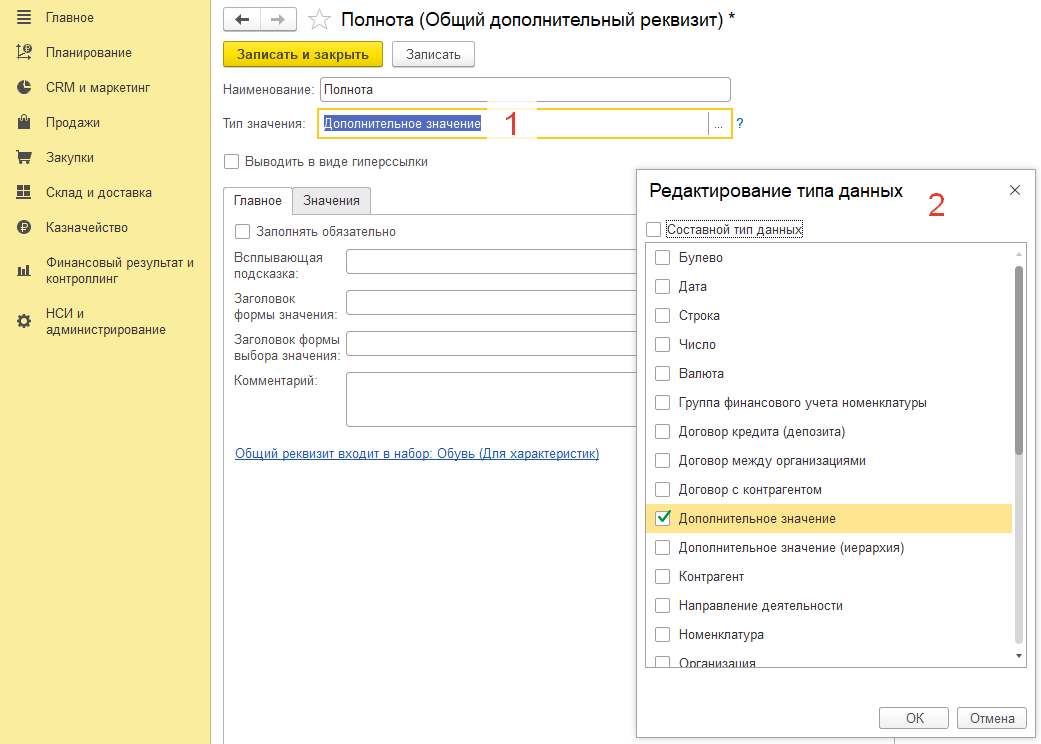This screenshot has height=744, width=1041.
Task: Go back with the left arrow button
Action: [242, 19]
